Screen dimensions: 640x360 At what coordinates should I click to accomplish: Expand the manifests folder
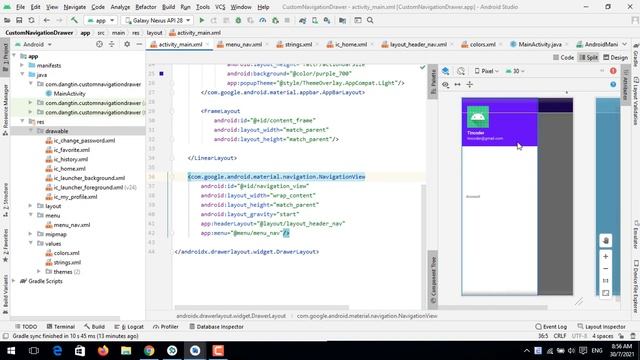tap(22, 65)
